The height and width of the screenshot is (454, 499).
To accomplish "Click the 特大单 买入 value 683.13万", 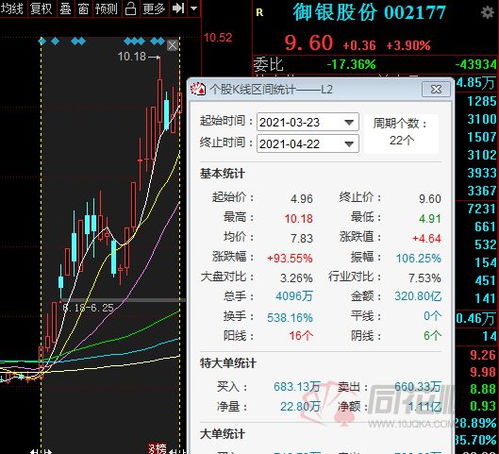I will (297, 387).
